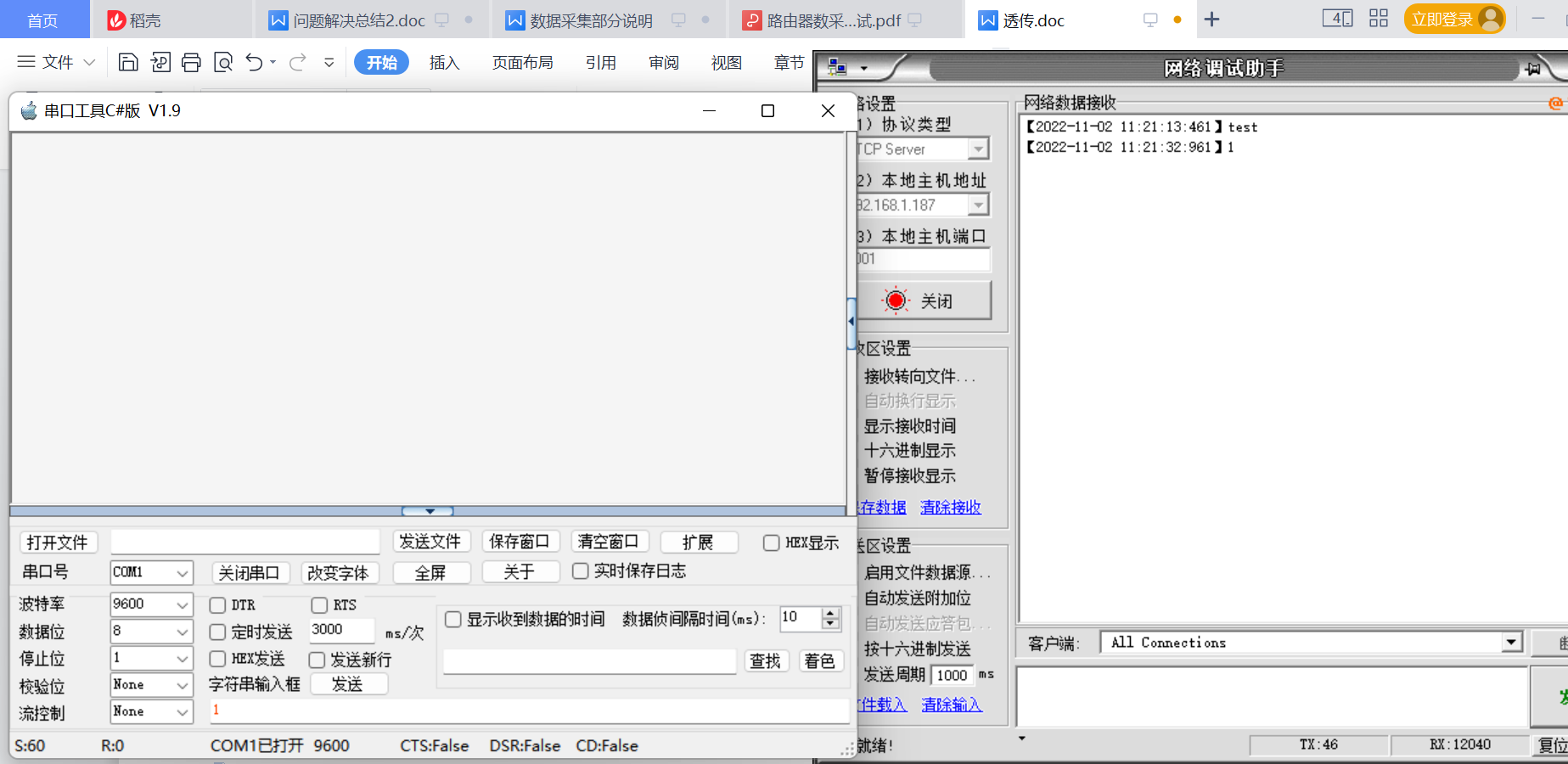Enable HEX显示 in the serial tool

(x=771, y=543)
